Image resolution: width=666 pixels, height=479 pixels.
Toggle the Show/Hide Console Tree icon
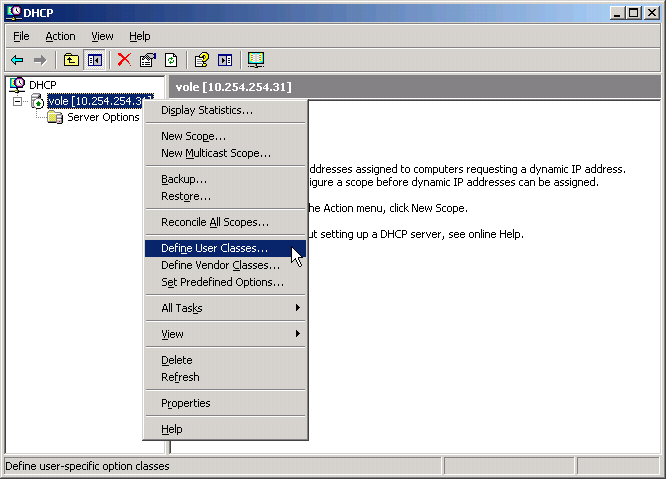pyautogui.click(x=94, y=60)
